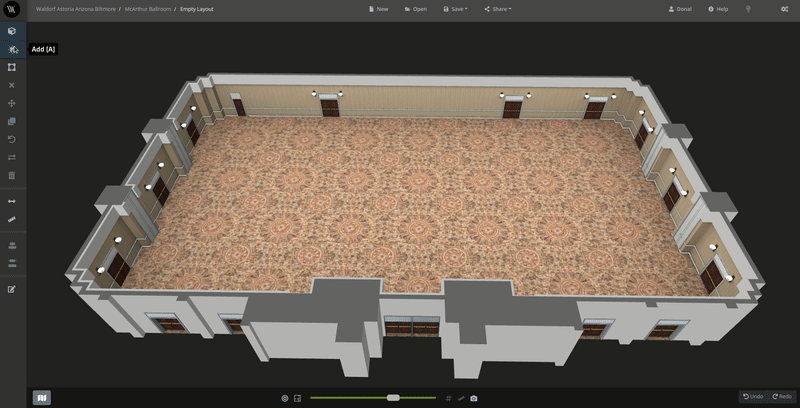Image resolution: width=800 pixels, height=408 pixels.
Task: Click Waldorf Astoria Arizona Biltmore breadcrumb
Action: (76, 9)
